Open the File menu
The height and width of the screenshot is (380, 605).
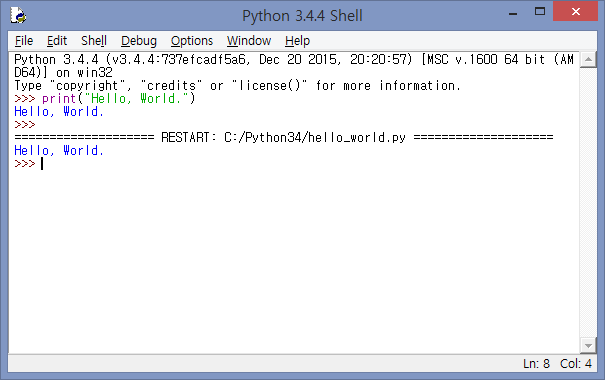click(x=24, y=41)
